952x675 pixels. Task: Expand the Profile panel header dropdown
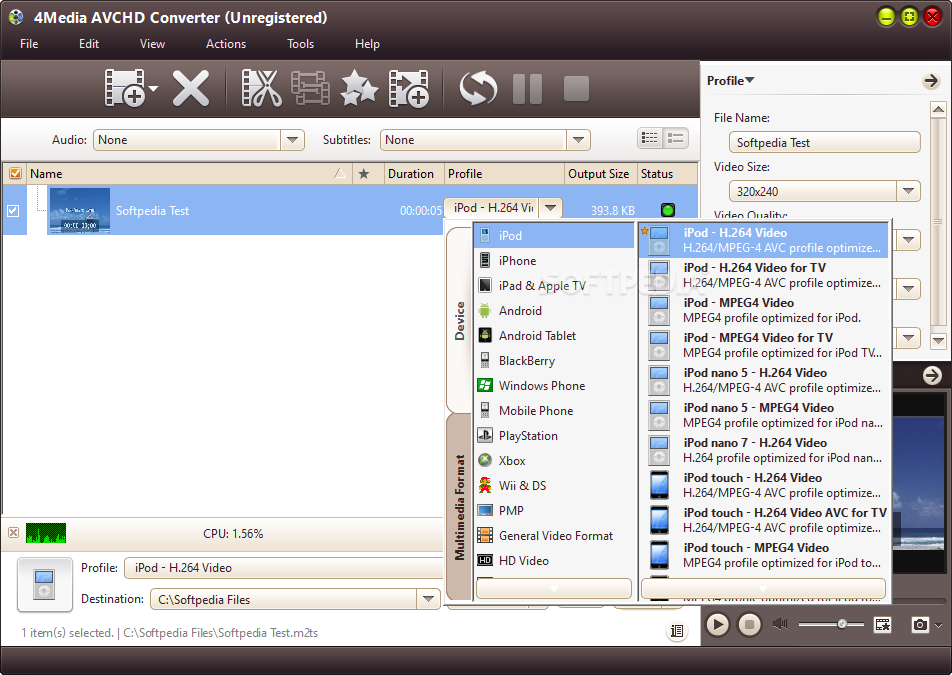pyautogui.click(x=731, y=81)
